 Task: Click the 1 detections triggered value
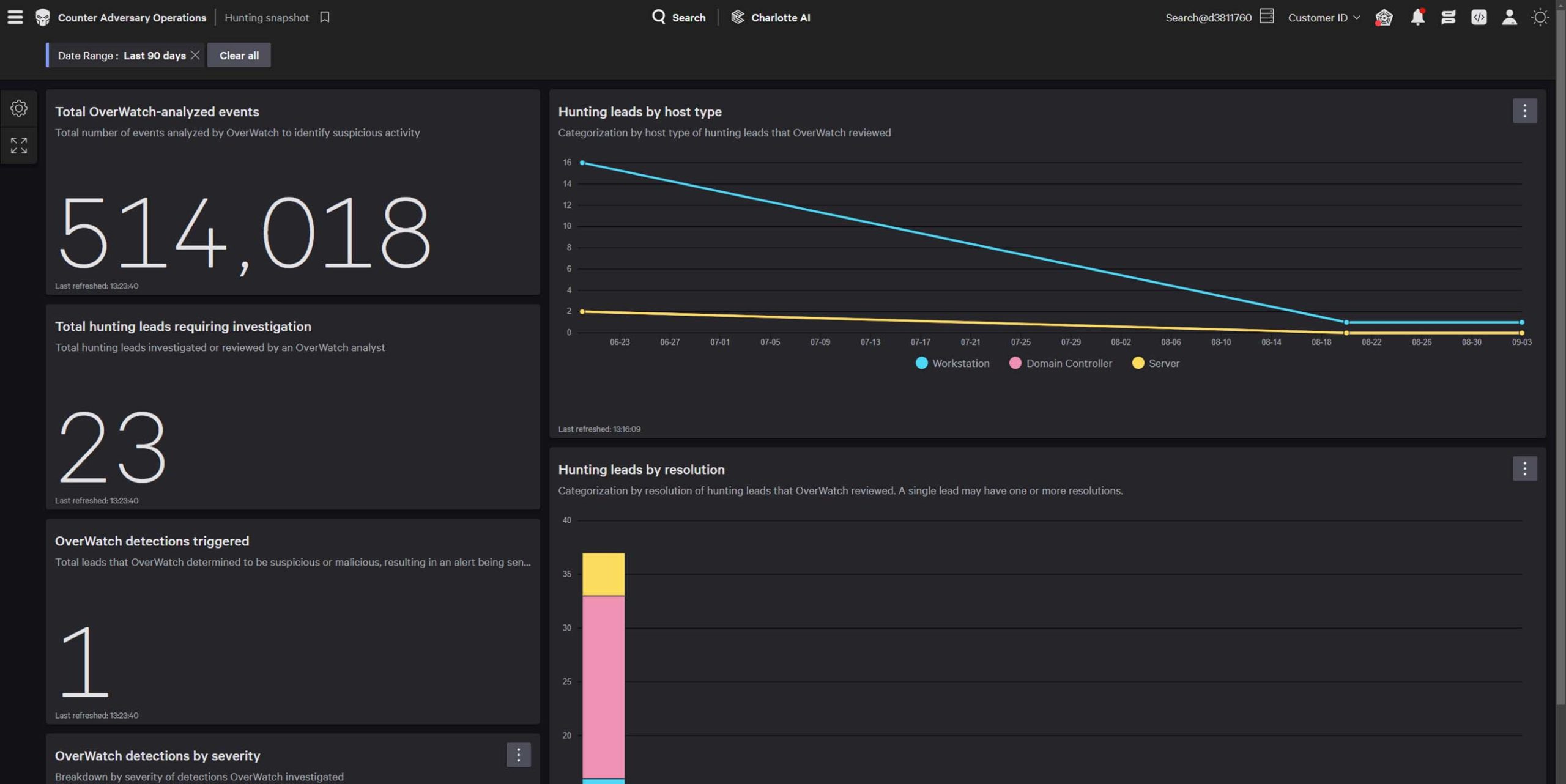click(x=84, y=662)
